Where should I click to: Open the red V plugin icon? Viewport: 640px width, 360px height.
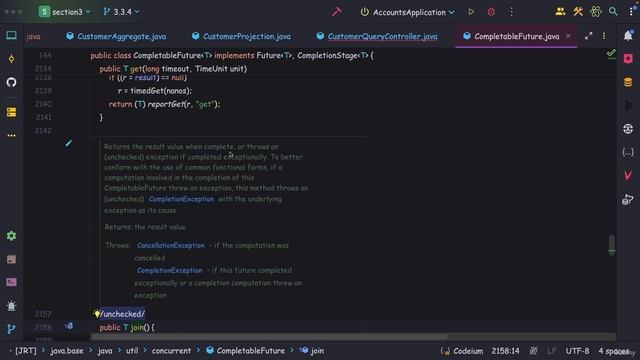628,176
